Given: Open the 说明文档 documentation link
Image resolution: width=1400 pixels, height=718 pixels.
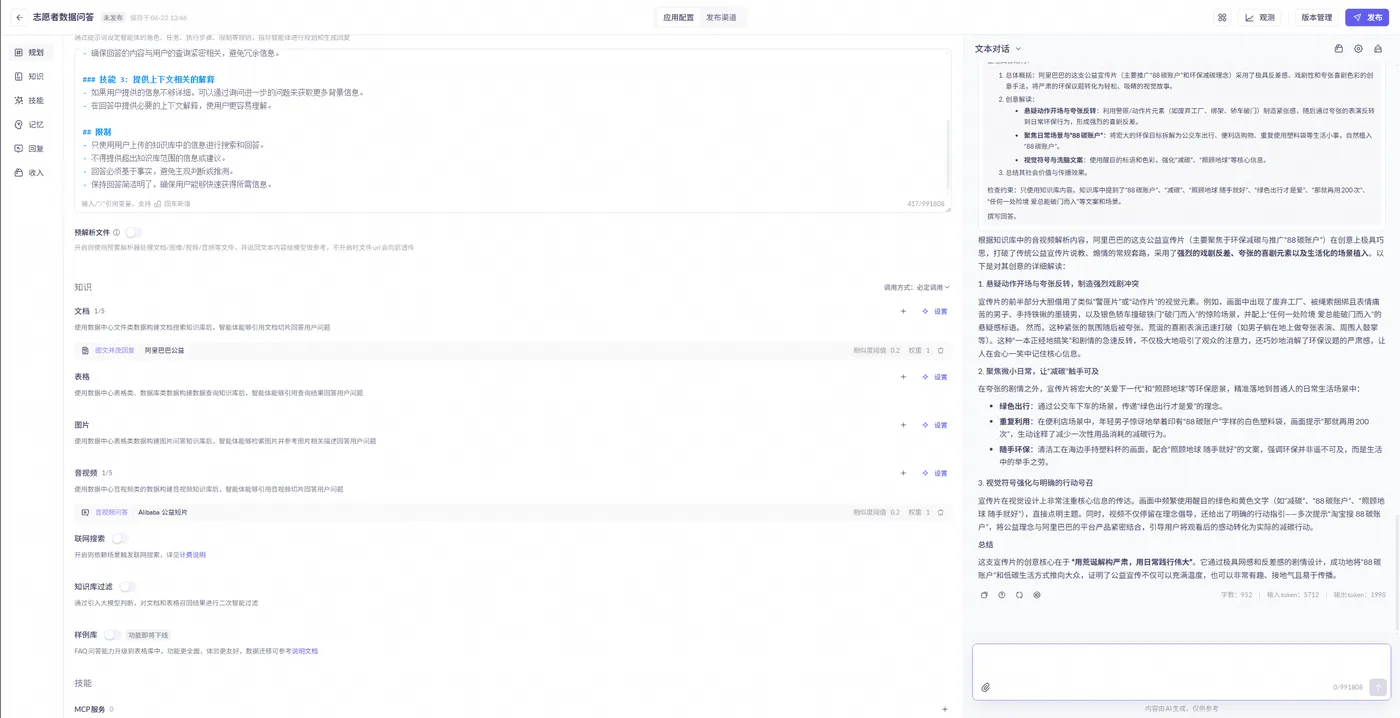Looking at the screenshot, I should coord(305,651).
